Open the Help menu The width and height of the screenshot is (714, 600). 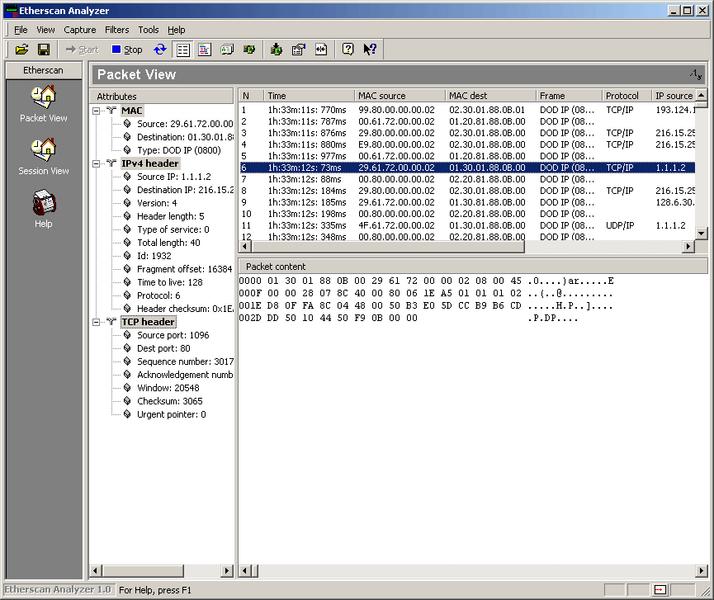pos(176,30)
